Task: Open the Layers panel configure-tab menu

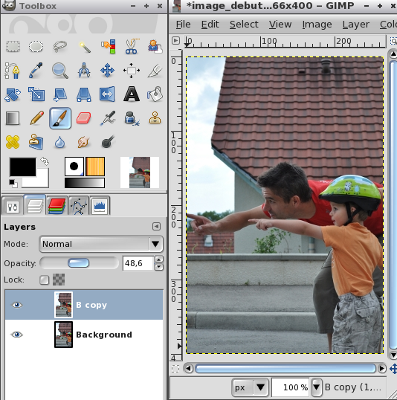Action: (x=156, y=227)
